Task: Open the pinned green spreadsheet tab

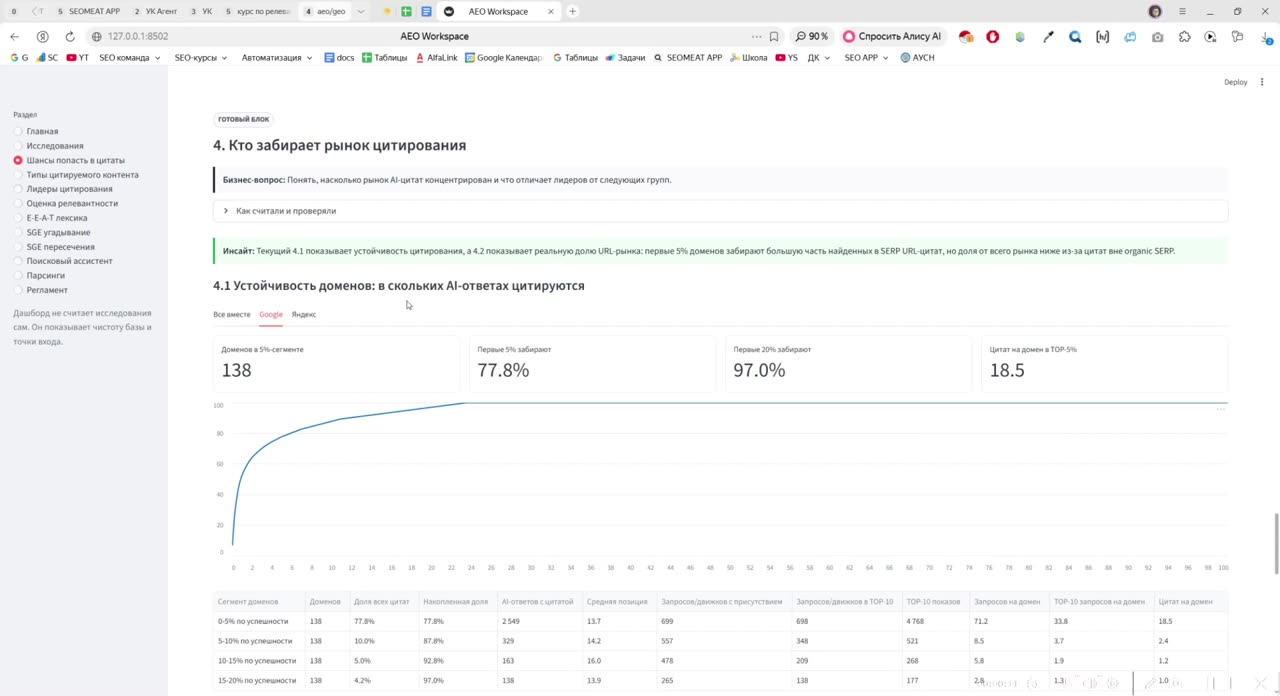Action: [x=406, y=11]
